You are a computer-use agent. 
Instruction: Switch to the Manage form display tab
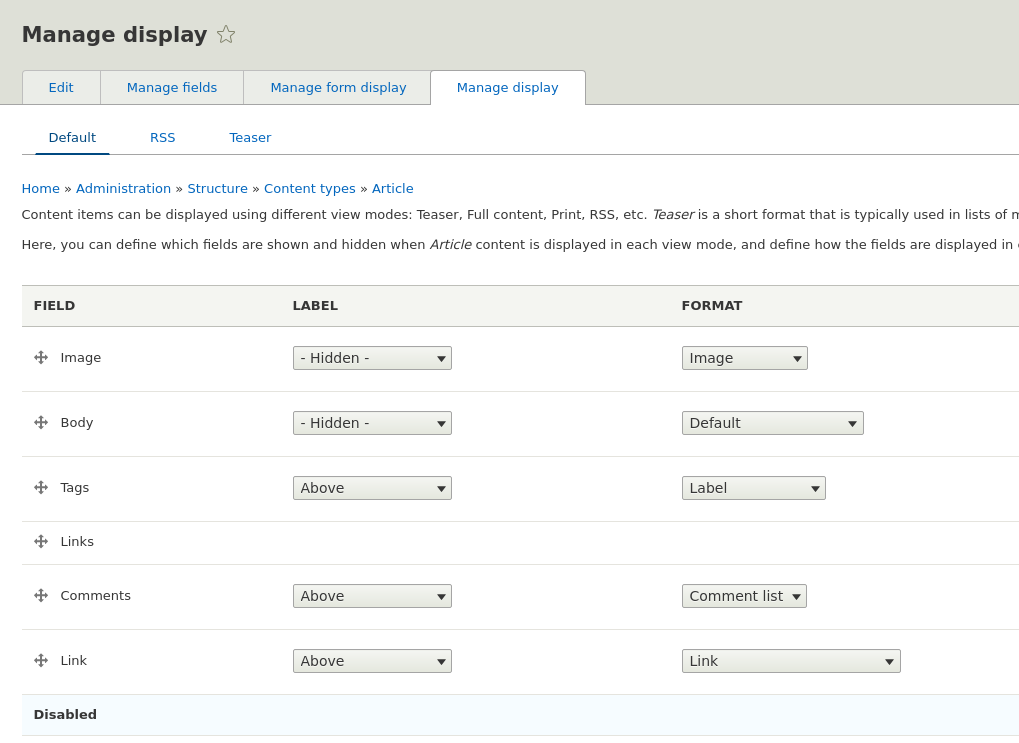coord(338,88)
